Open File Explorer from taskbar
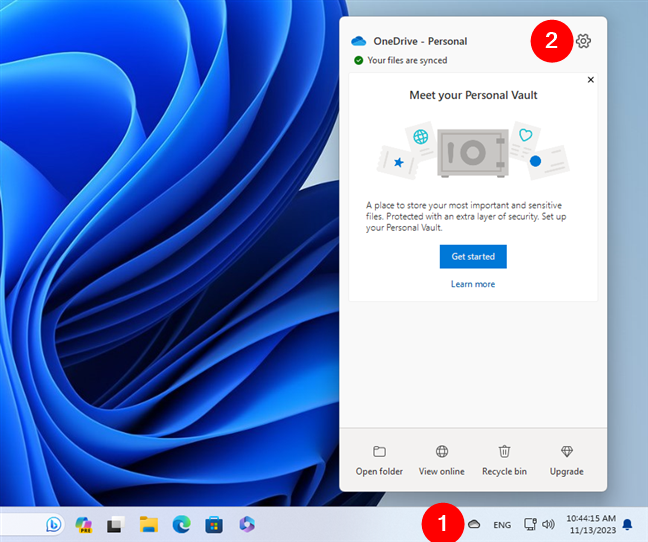 [149, 524]
